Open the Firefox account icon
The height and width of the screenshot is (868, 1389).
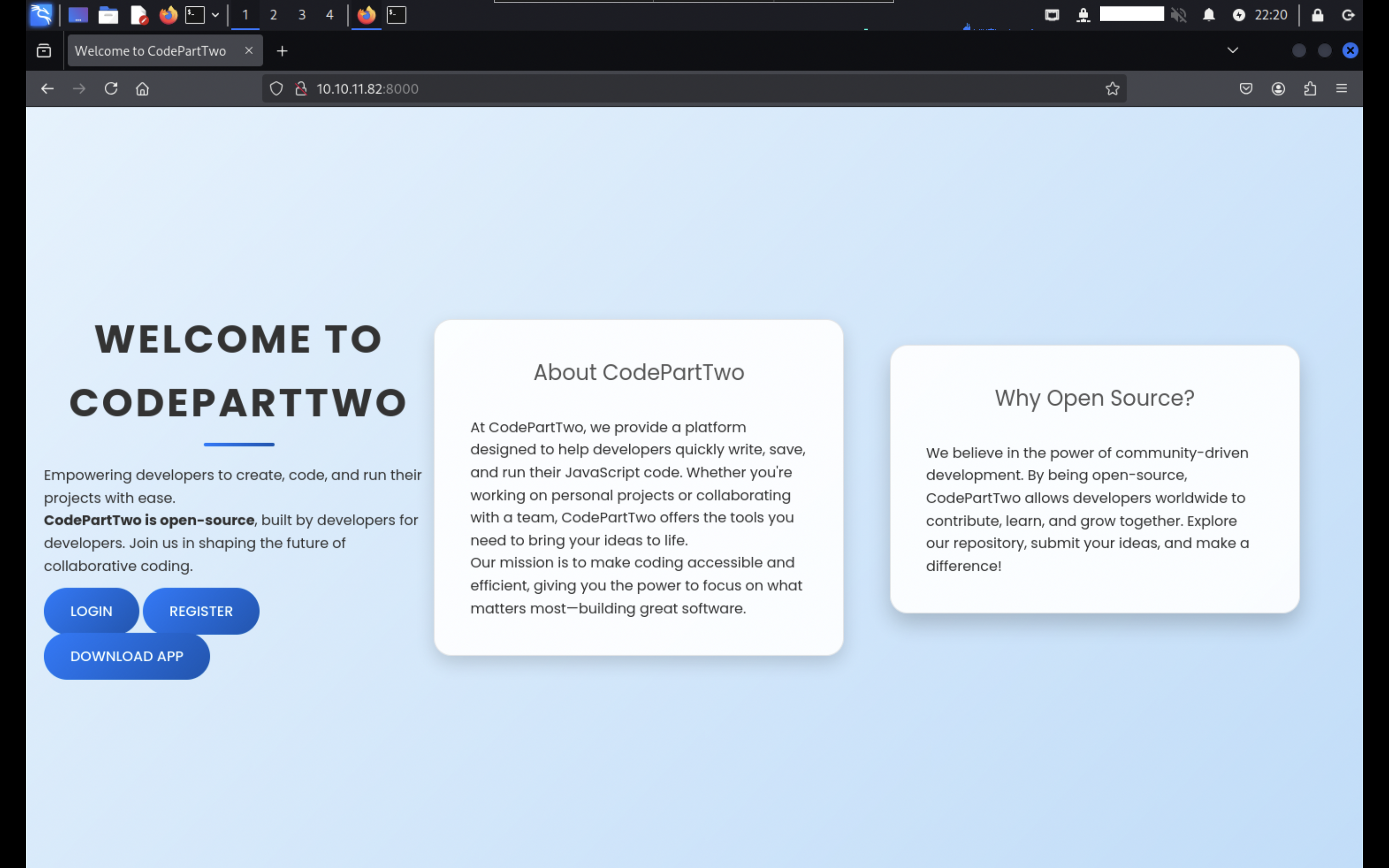tap(1278, 88)
